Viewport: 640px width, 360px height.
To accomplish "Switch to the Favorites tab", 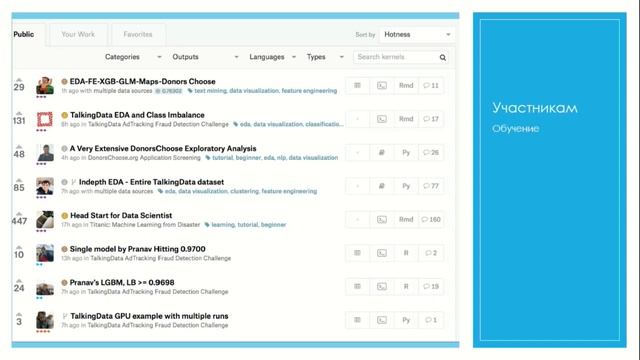I will click(x=138, y=34).
